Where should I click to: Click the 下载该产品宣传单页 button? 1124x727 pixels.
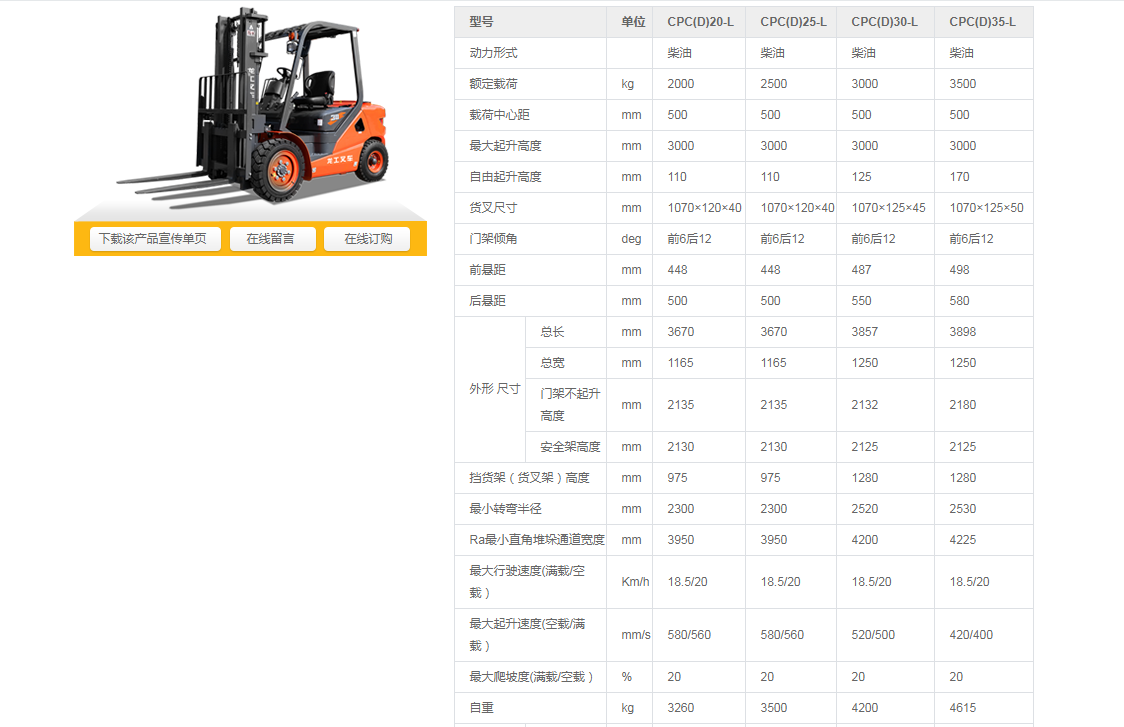click(155, 239)
